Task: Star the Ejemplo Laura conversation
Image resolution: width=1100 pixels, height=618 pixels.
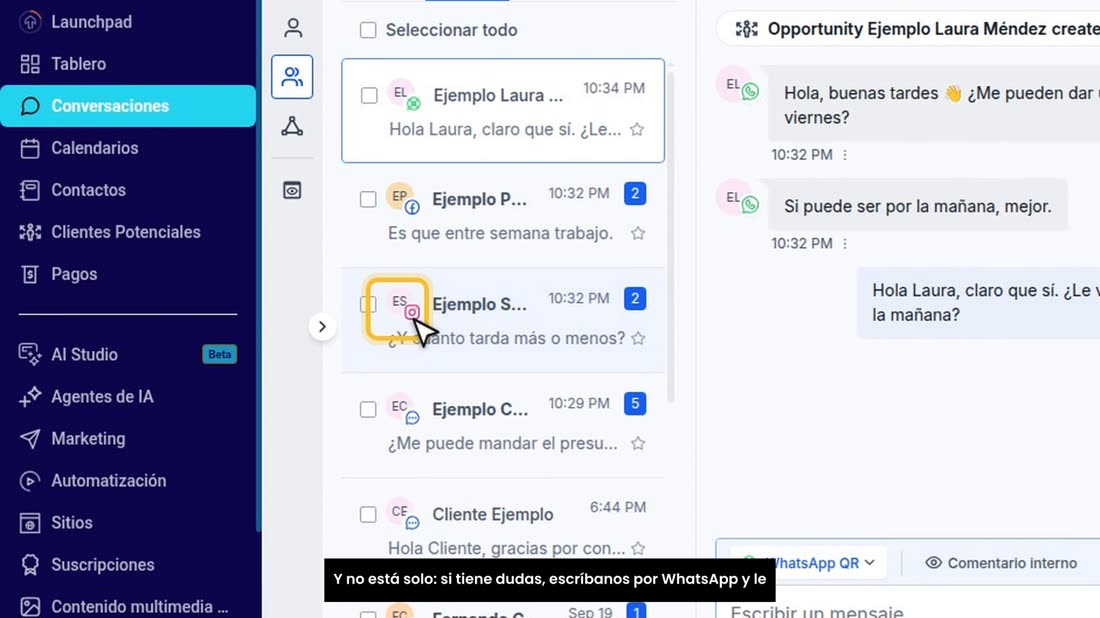Action: click(x=637, y=129)
